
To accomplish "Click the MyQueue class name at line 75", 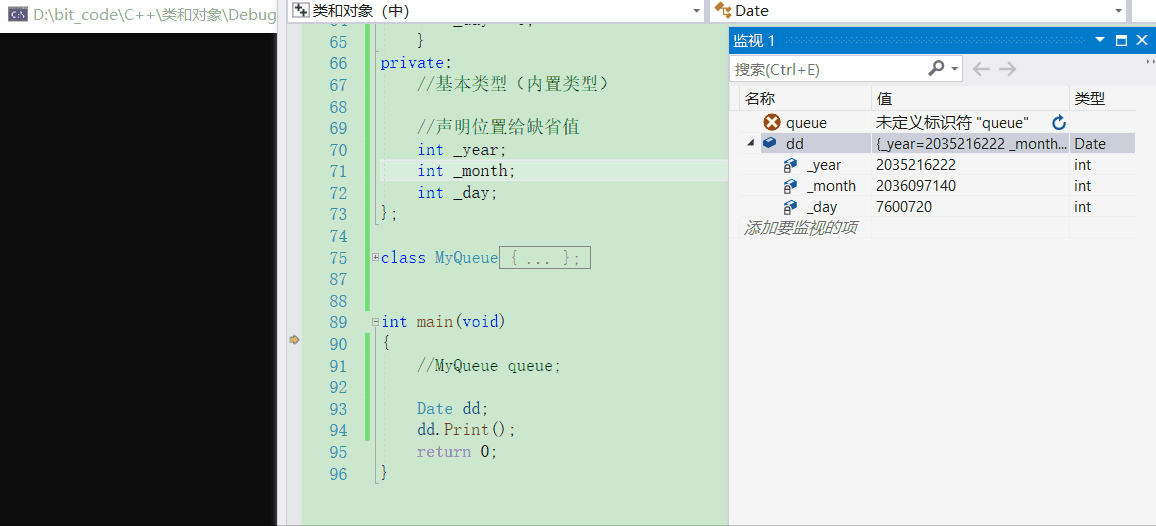I will pyautogui.click(x=466, y=258).
